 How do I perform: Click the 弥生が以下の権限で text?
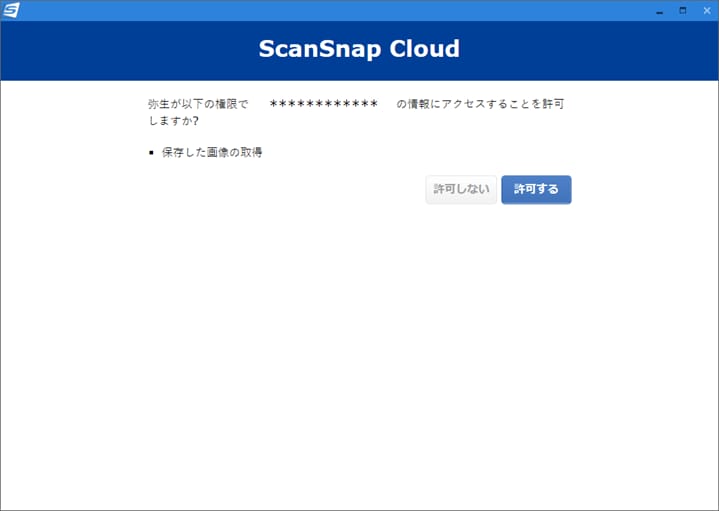[x=198, y=104]
